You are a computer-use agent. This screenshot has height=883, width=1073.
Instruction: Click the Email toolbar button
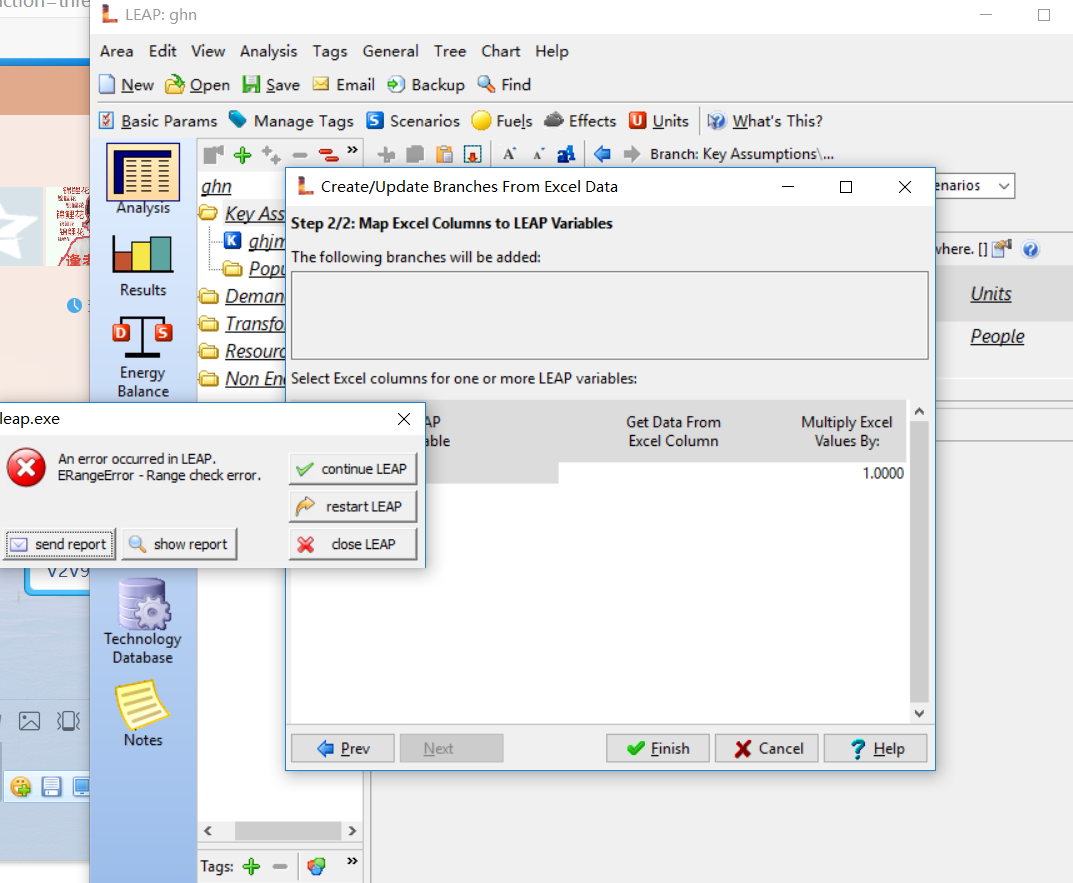tap(344, 85)
